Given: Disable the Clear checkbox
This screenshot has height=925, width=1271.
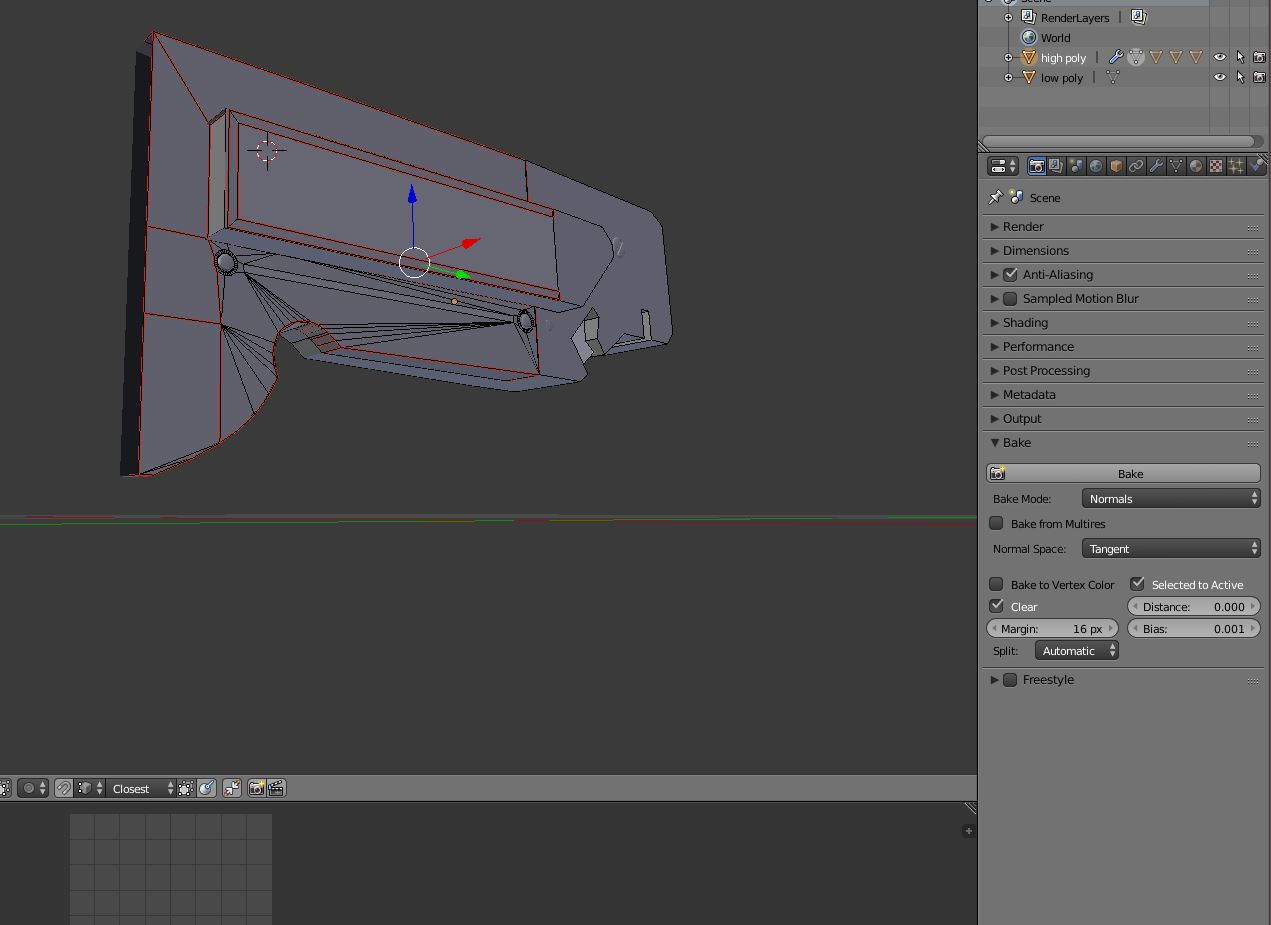Looking at the screenshot, I should [x=996, y=606].
